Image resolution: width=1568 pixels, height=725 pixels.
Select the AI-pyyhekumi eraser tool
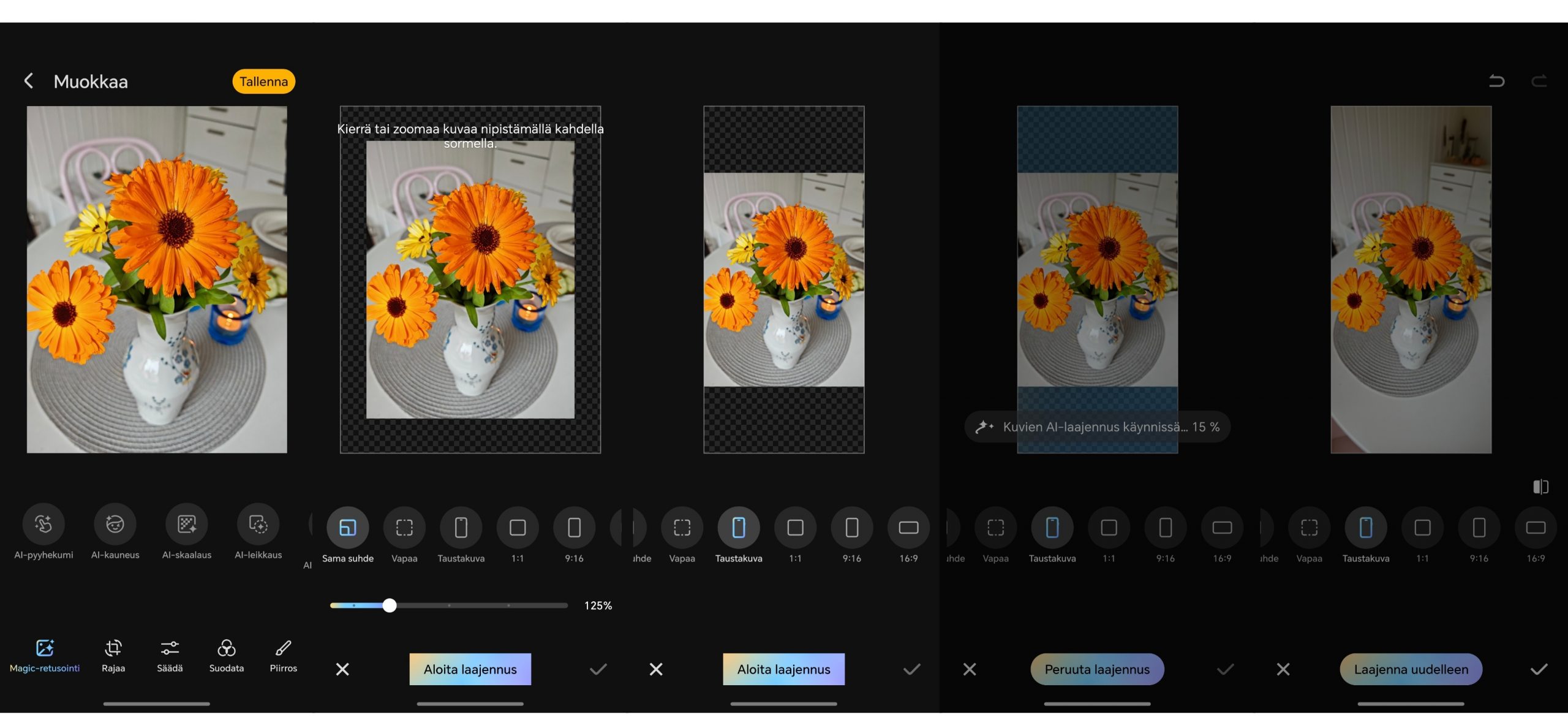[43, 524]
